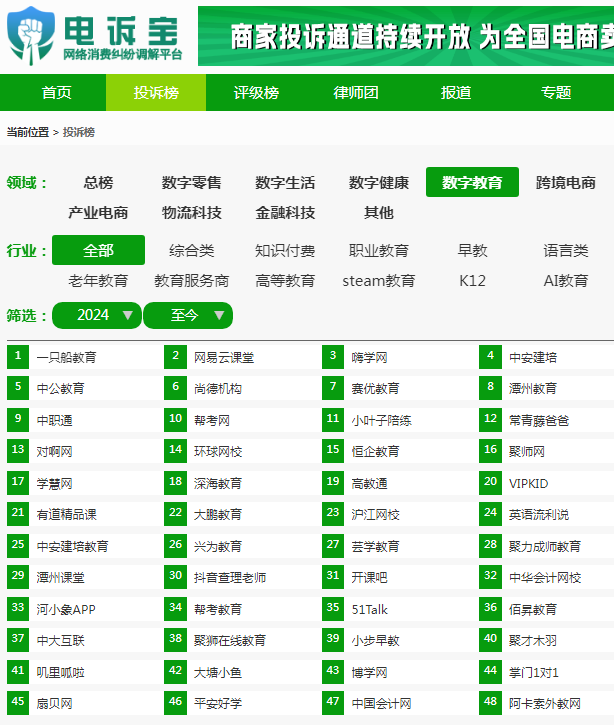Screen dimensions: 614x725
Task: Open rank 24 英语流利说
Action: point(539,515)
